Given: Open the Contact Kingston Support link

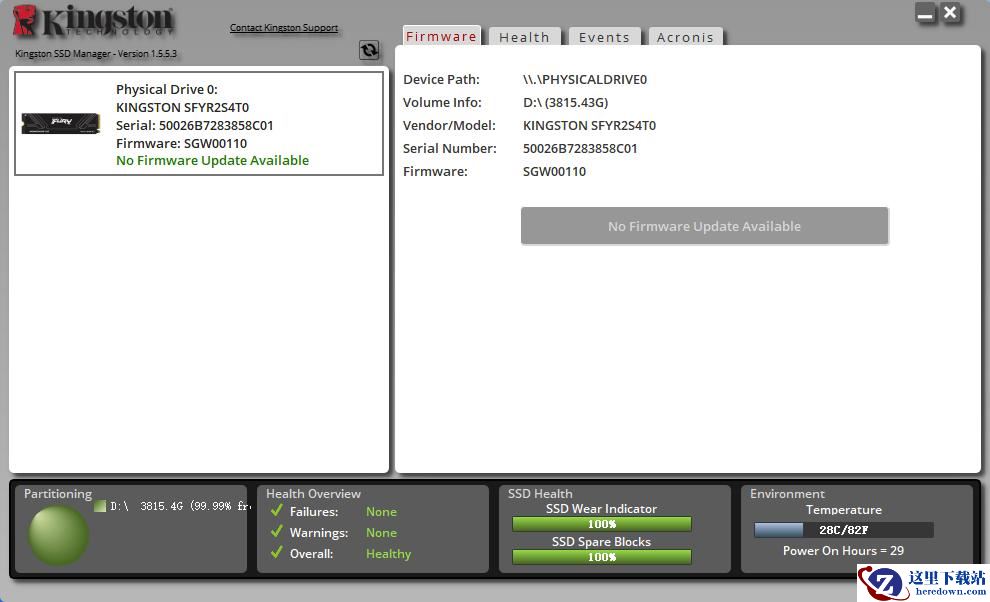Looking at the screenshot, I should (x=283, y=28).
